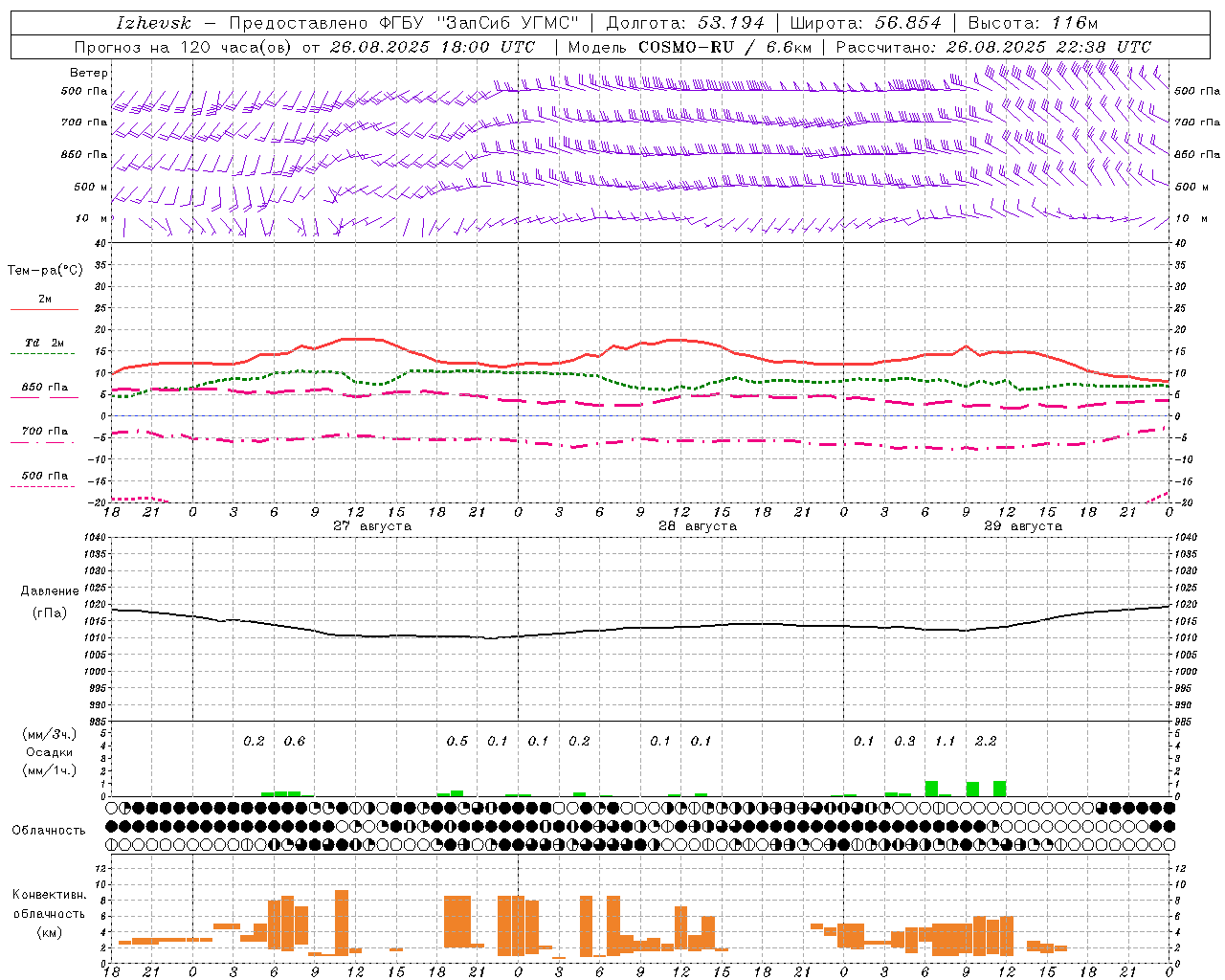Click the 0.6 precipitation value
Image resolution: width=1225 pixels, height=980 pixels.
pos(295,742)
